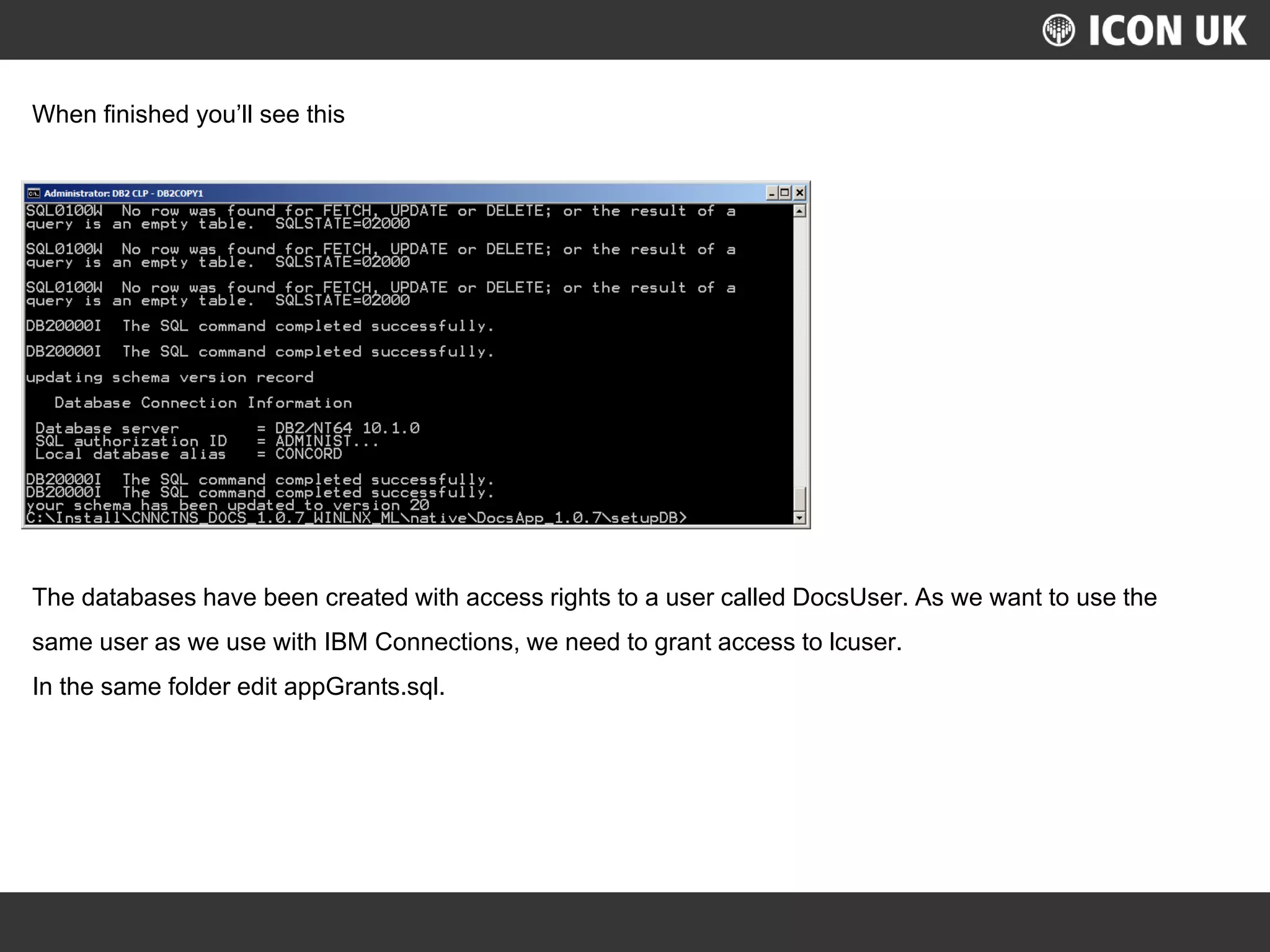This screenshot has width=1270, height=952.
Task: Maximize the DB2 CLP window
Action: click(785, 193)
